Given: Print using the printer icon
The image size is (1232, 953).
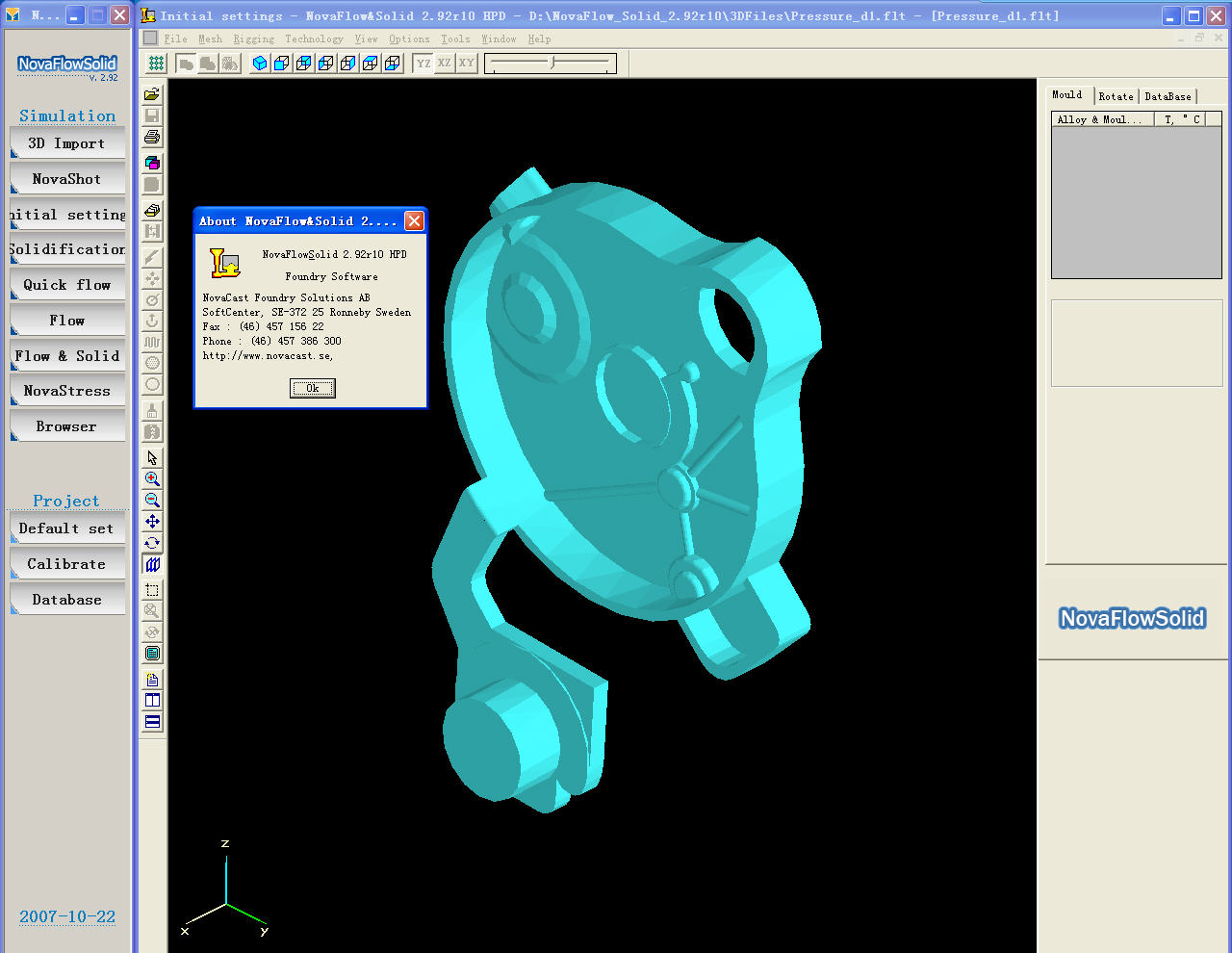Looking at the screenshot, I should click(152, 137).
